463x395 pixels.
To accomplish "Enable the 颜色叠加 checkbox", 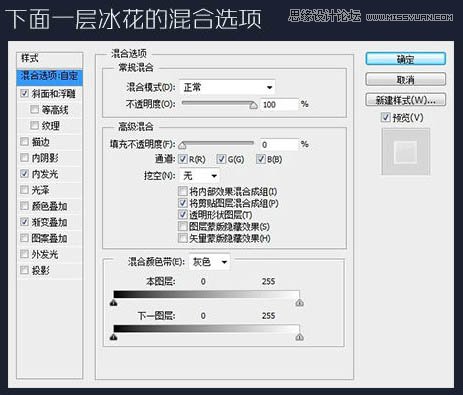I will (24, 206).
